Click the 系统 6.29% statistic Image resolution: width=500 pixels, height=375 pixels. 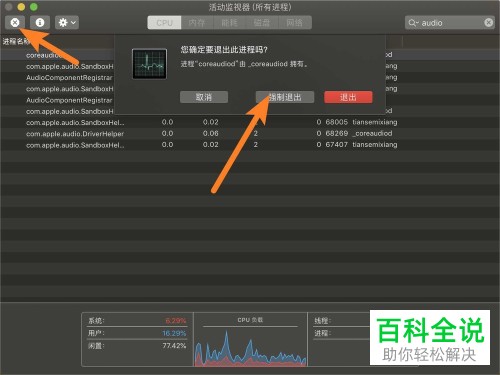(x=137, y=321)
